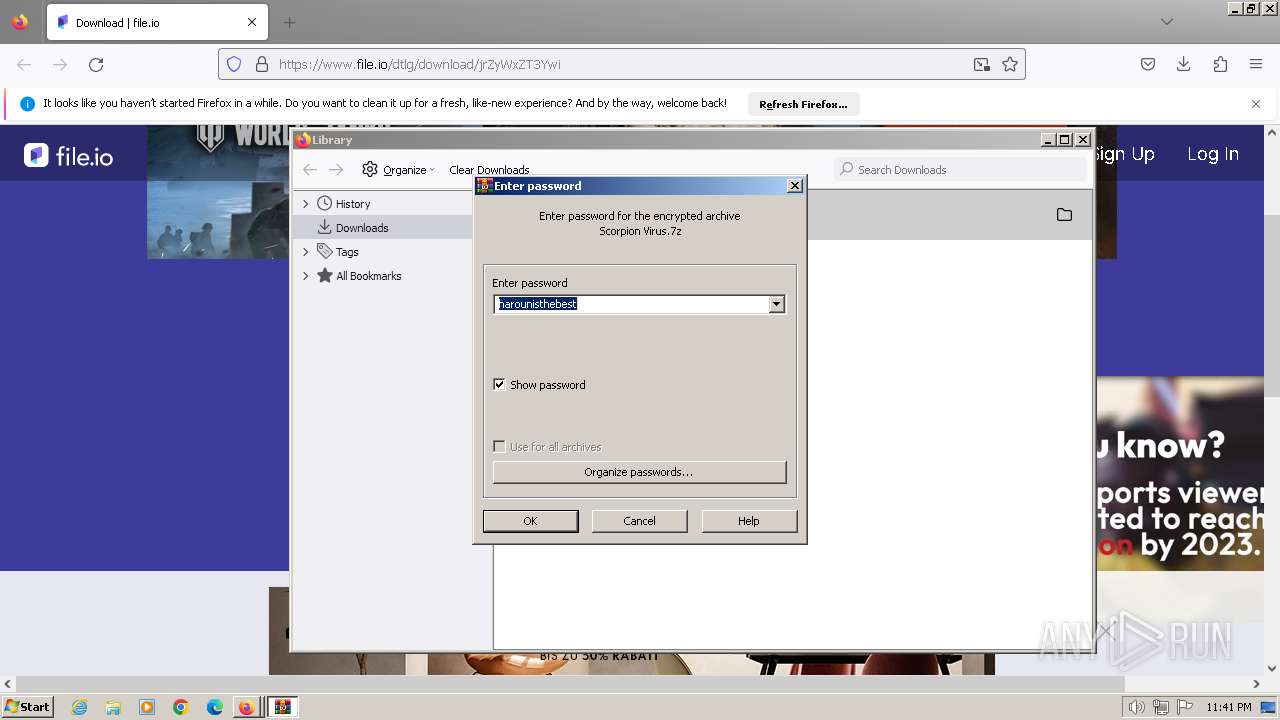Click the file.io logo

tap(68, 155)
